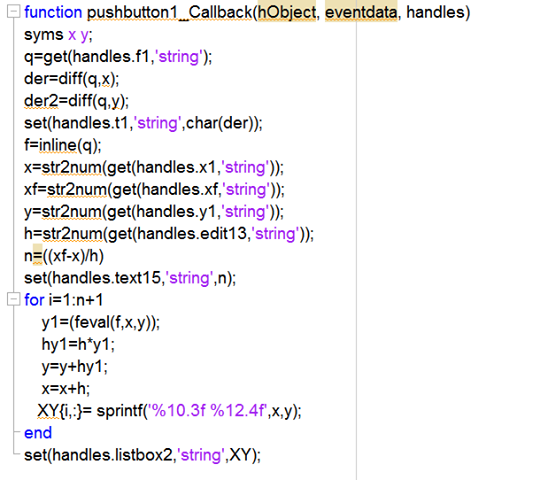Click the line y=str2num(get(handles.y1,'string'));
The height and width of the screenshot is (480, 548).
click(154, 212)
